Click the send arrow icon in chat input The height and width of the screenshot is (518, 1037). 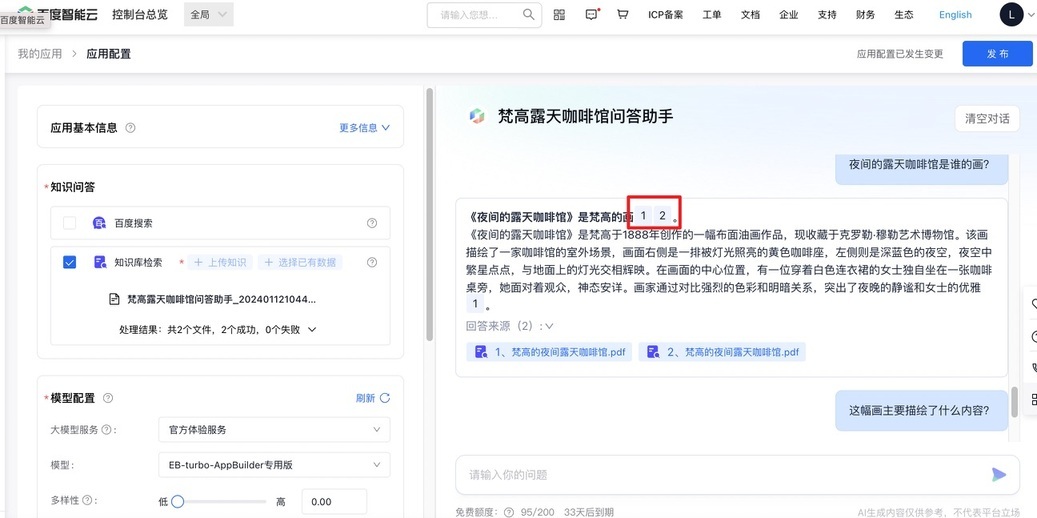pyautogui.click(x=998, y=474)
